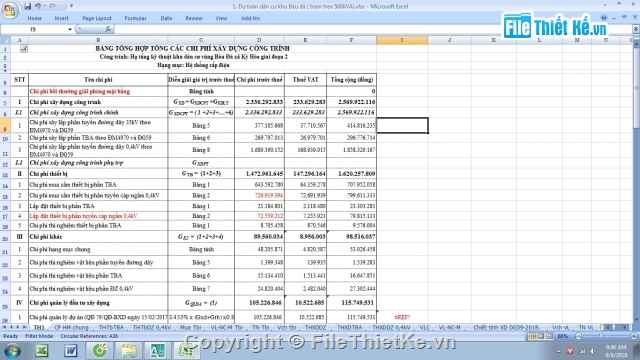This screenshot has width=640, height=360.
Task: Select cell 'Chi phí quản lý đầu tư xây dựng'
Action: tap(98, 303)
